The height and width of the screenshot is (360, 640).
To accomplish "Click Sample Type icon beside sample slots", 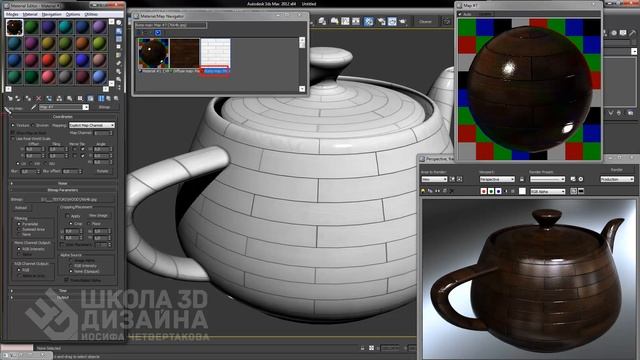I will [x=119, y=22].
